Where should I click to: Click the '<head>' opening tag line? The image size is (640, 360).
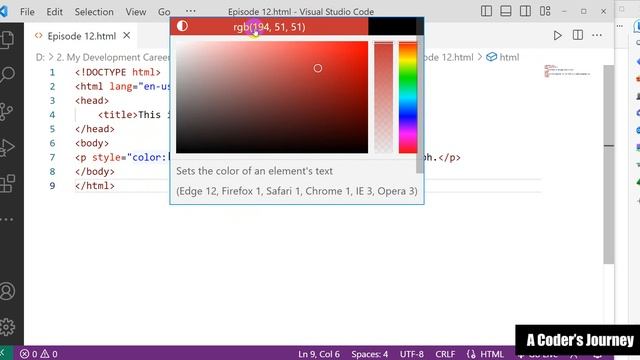92,100
